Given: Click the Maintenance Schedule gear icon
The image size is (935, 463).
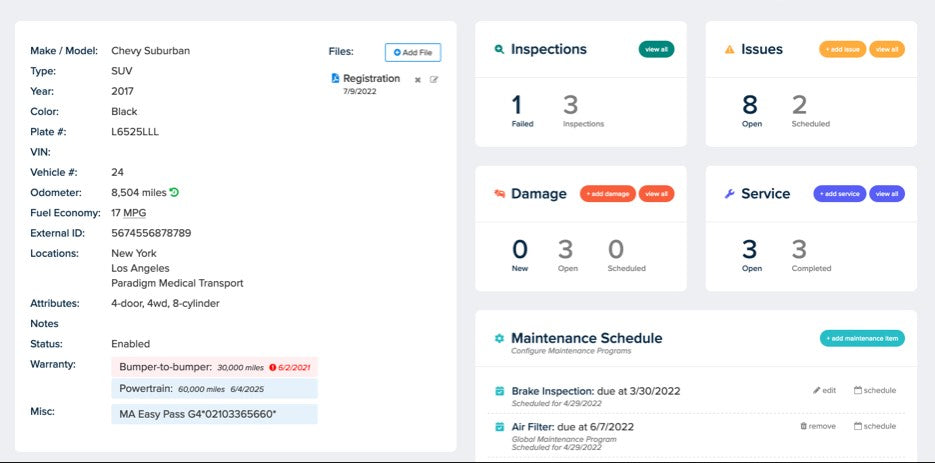Looking at the screenshot, I should point(499,339).
